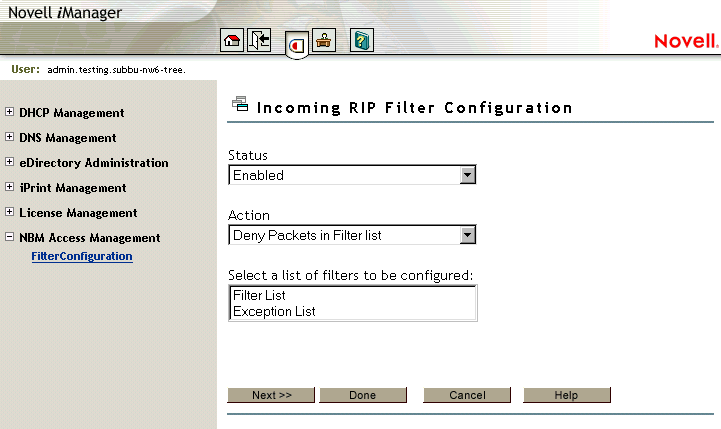
Task: Click NBM Access Management label
Action: (90, 238)
